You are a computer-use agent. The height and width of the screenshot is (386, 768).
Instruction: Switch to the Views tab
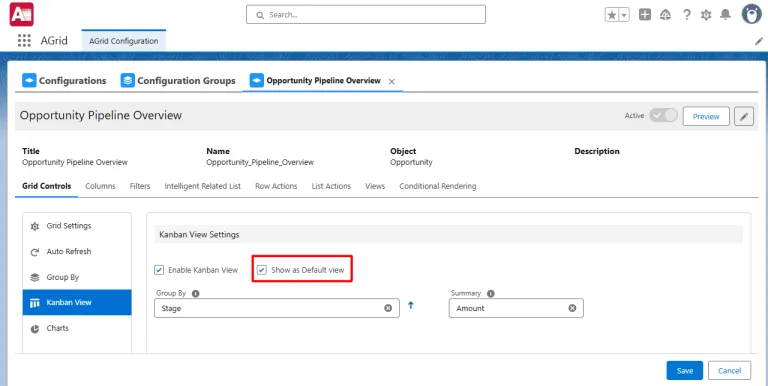point(375,186)
